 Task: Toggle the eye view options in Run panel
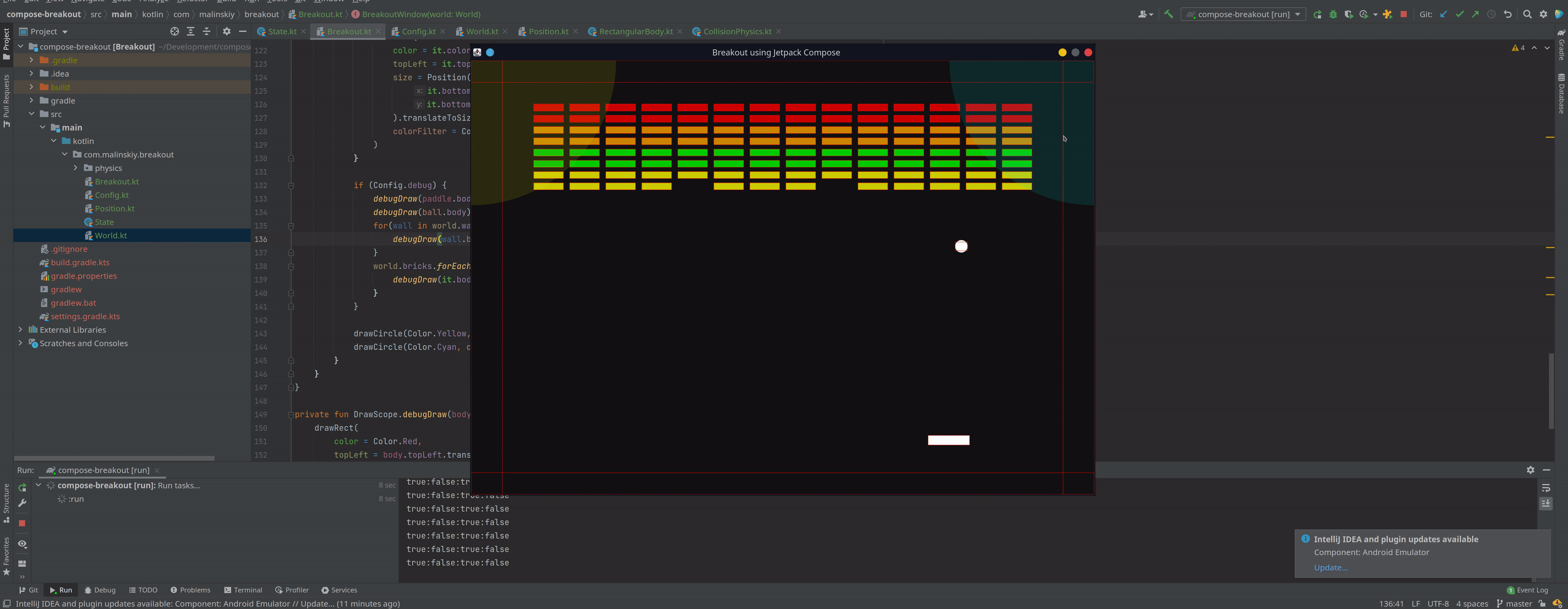(22, 544)
